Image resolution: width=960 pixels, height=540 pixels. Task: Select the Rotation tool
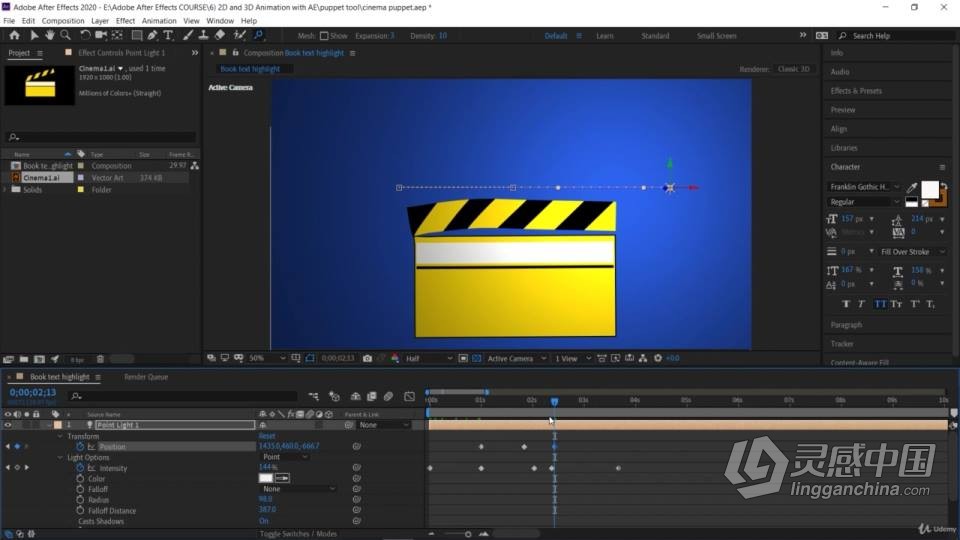[85, 36]
